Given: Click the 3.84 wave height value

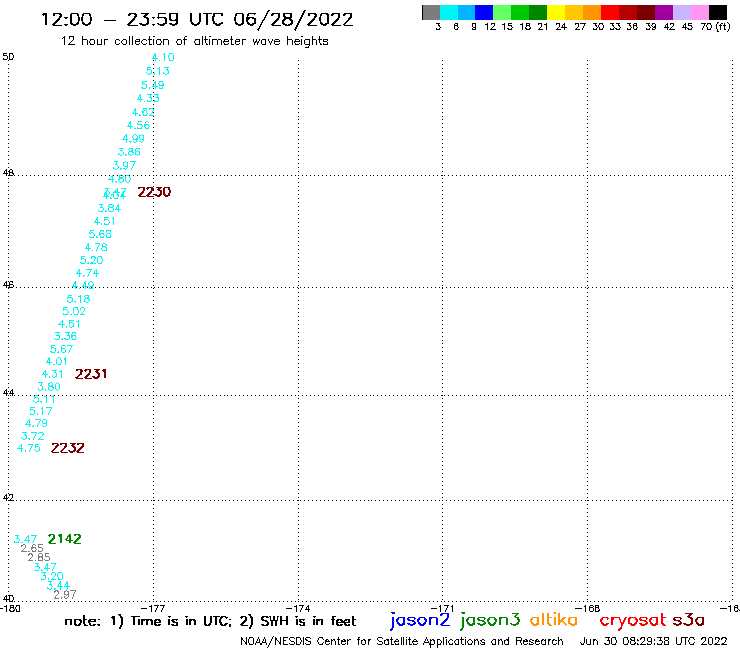Looking at the screenshot, I should tap(109, 208).
